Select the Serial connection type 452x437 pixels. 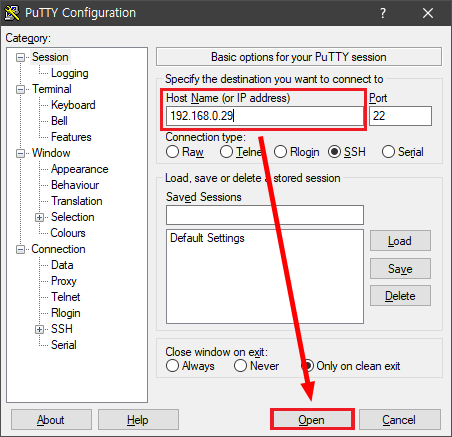402,152
